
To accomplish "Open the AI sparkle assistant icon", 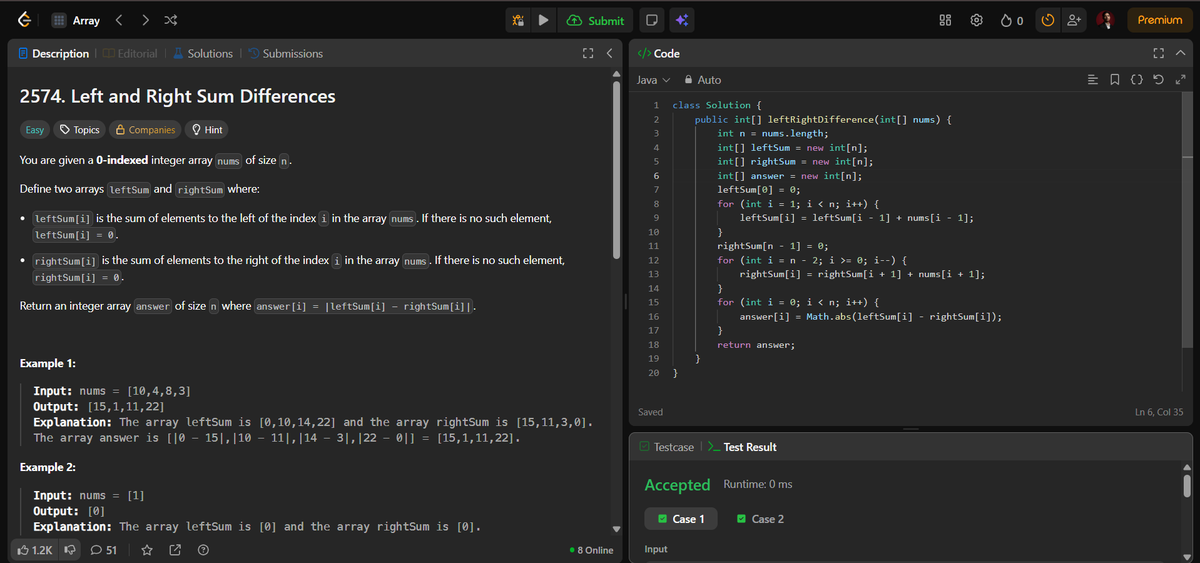I will pos(680,20).
